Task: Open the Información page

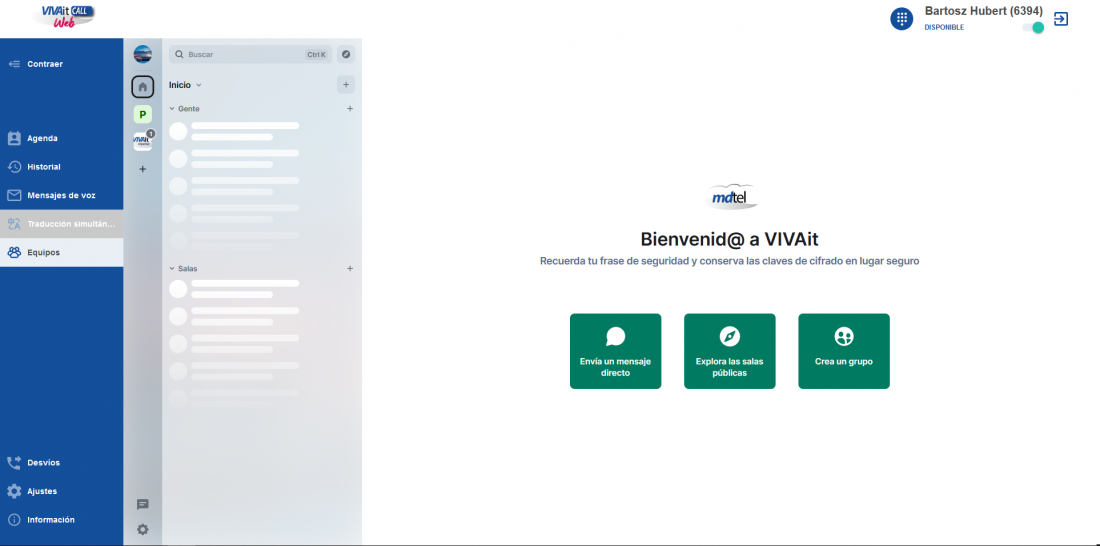Action: pyautogui.click(x=61, y=520)
